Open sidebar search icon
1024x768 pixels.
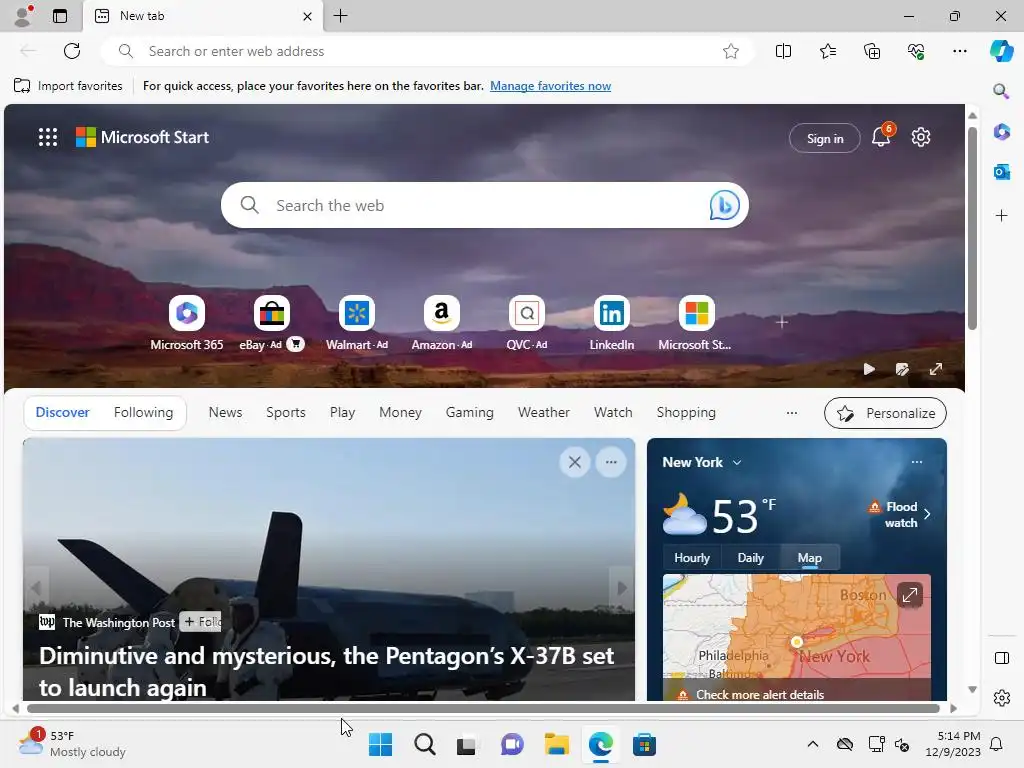tap(1001, 91)
